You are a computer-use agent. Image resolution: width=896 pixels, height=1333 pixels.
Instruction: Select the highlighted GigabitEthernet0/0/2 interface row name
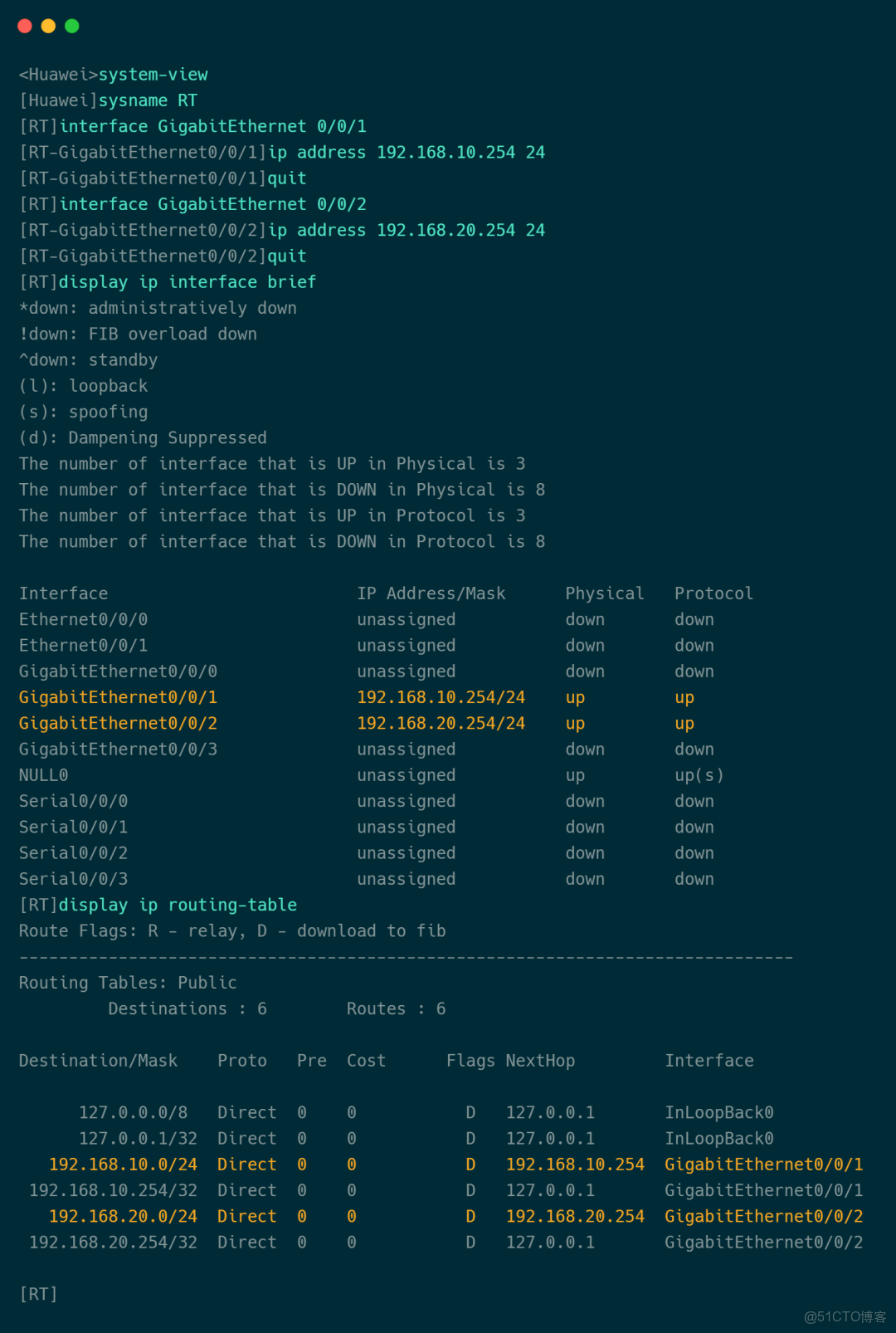(118, 723)
